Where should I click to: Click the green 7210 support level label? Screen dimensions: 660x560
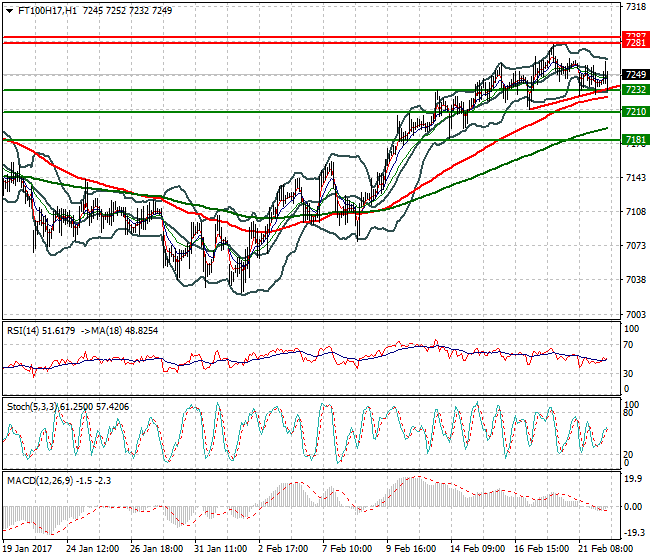[x=636, y=112]
